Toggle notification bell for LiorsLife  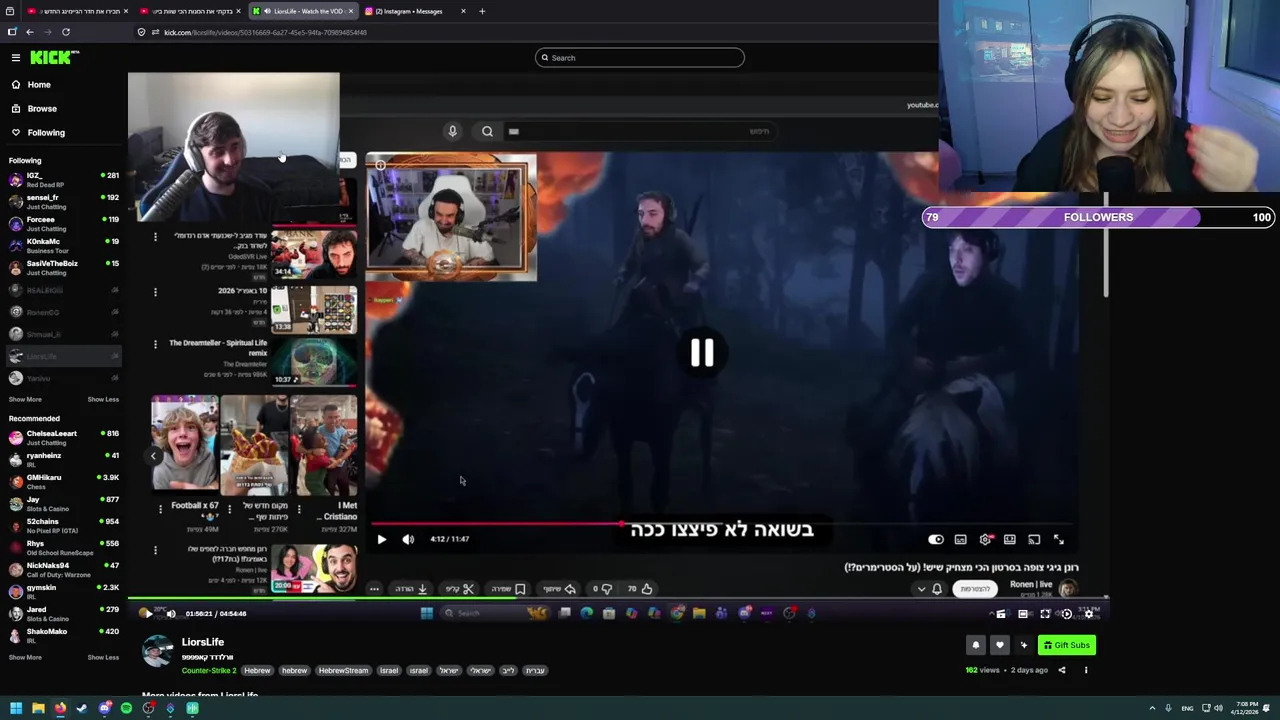click(976, 645)
